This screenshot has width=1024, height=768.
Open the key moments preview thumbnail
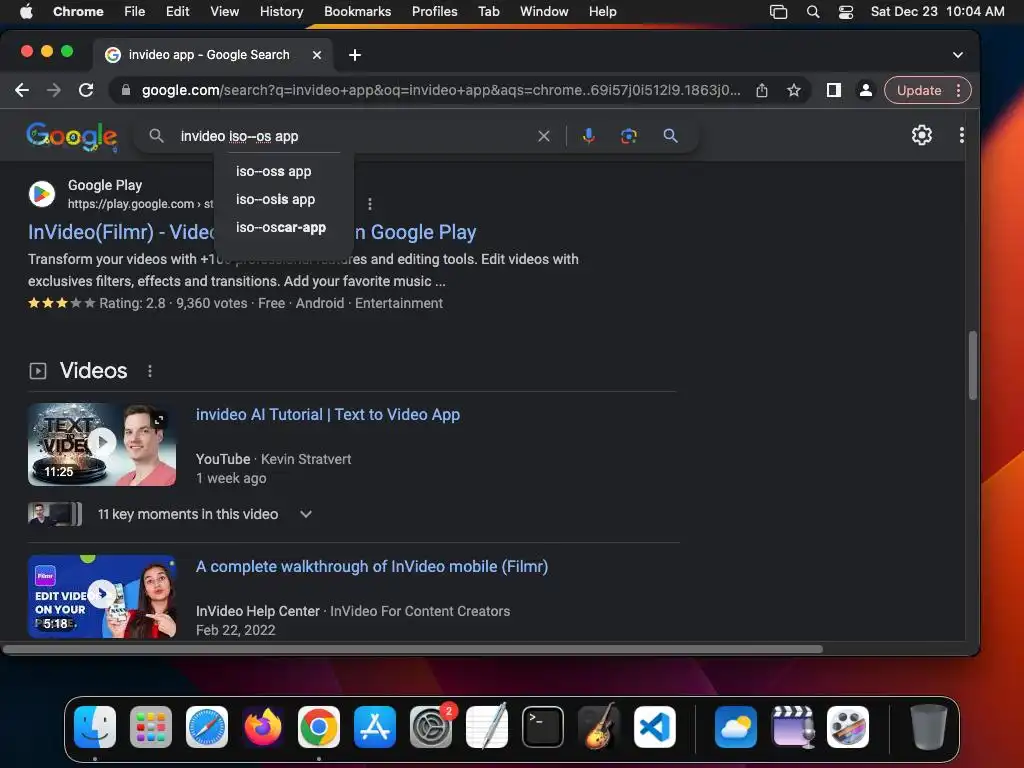tap(55, 514)
